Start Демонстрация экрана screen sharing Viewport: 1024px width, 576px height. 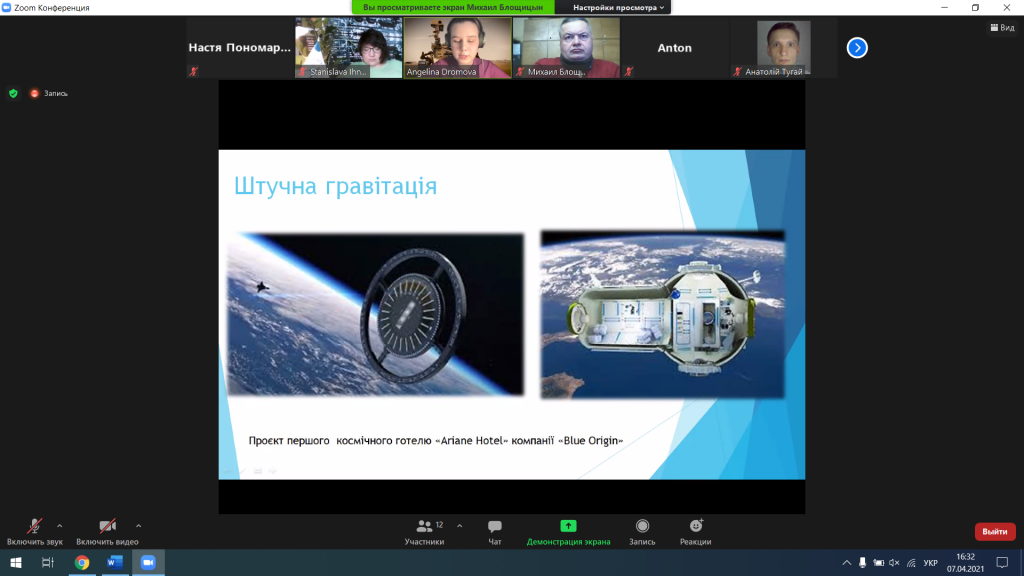568,532
